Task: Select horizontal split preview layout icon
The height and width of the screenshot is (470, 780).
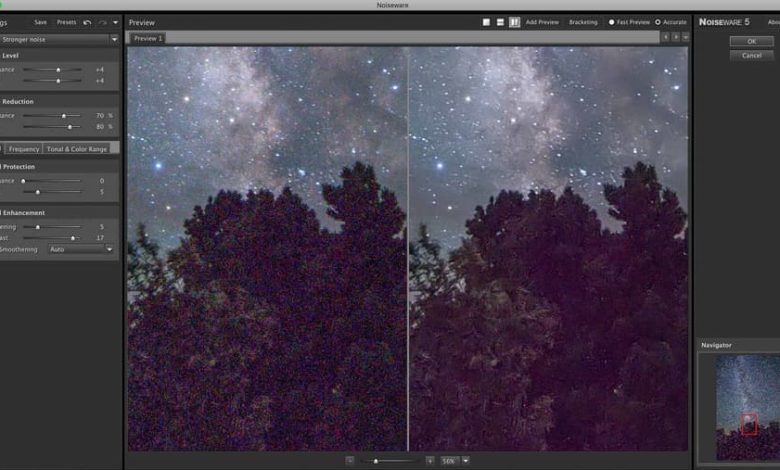Action: (500, 22)
